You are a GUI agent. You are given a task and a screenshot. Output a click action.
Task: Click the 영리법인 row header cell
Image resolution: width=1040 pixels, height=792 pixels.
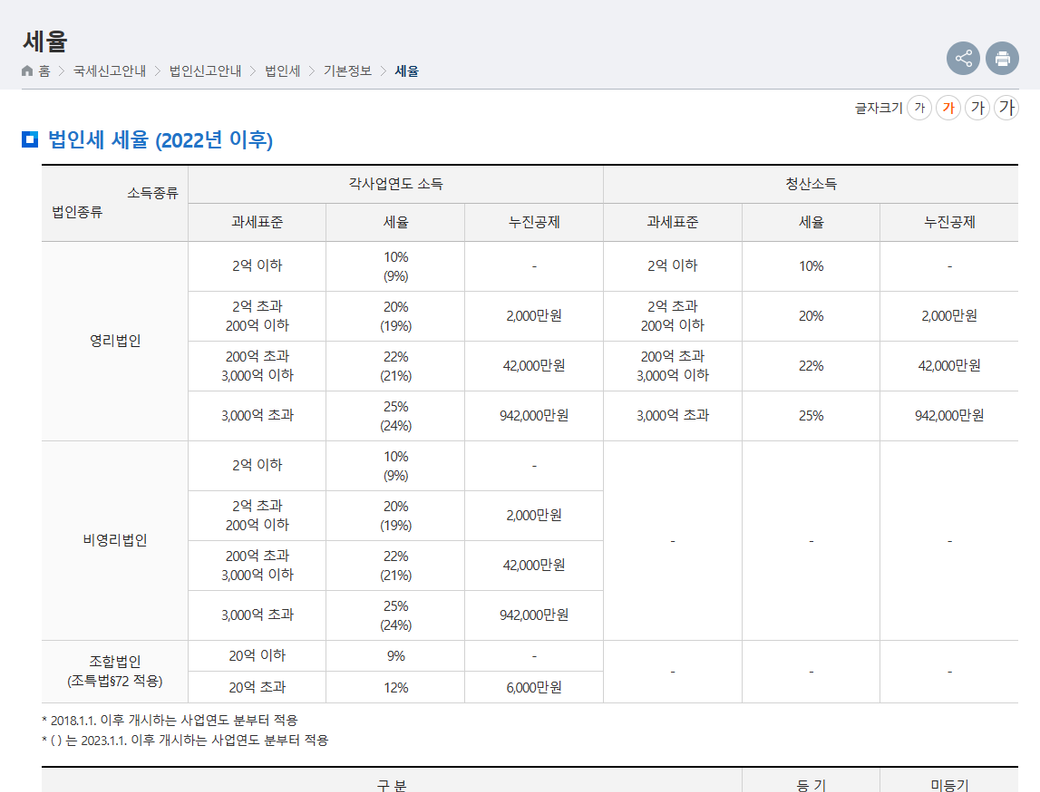click(x=115, y=341)
